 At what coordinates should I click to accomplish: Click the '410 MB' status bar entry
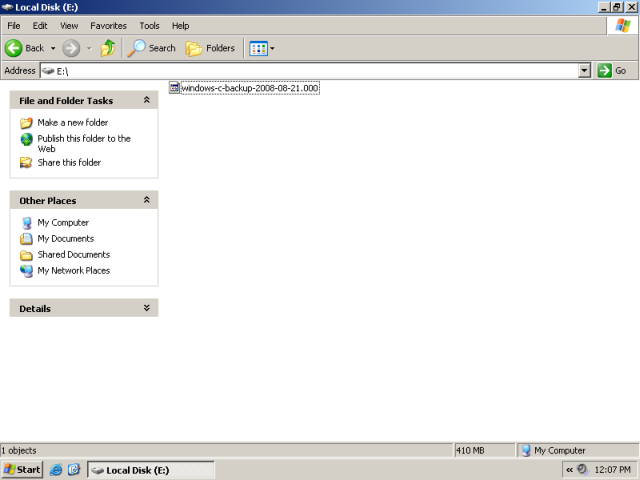(470, 451)
